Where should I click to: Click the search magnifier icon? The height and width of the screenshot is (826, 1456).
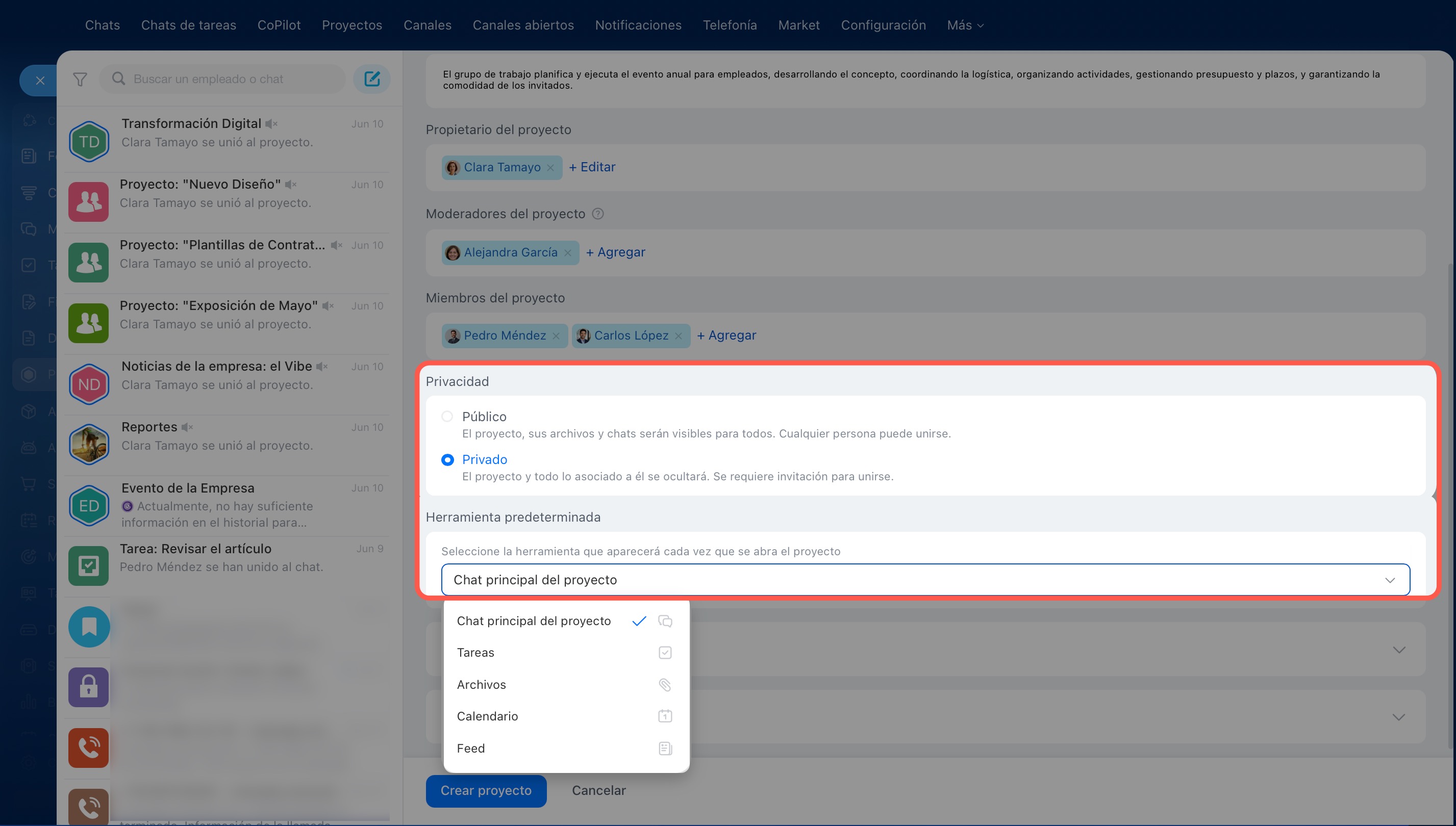coord(118,79)
